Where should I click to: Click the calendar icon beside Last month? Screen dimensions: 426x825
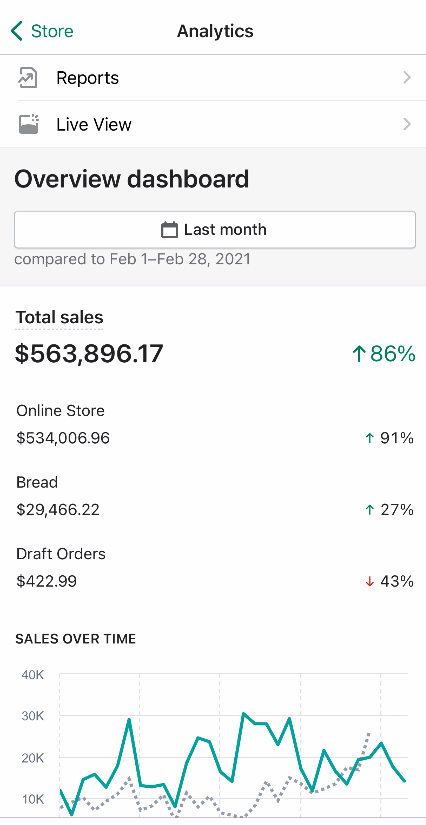pyautogui.click(x=169, y=230)
